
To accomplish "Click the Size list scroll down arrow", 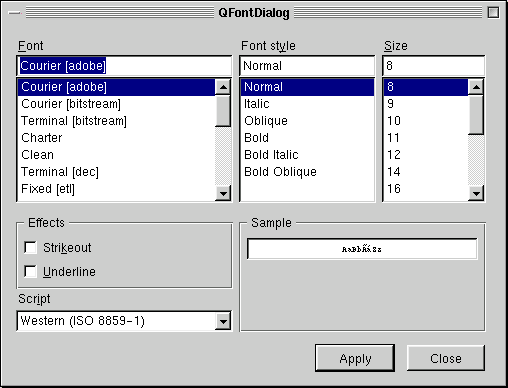I will point(476,193).
